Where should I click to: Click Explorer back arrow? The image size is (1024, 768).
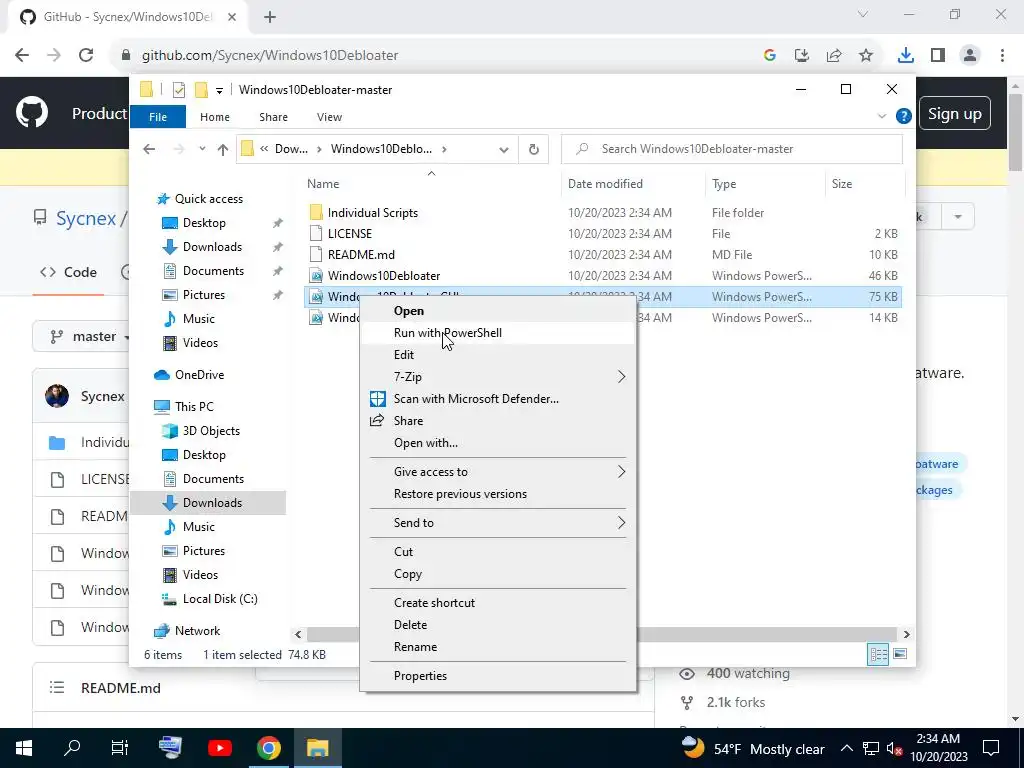(149, 150)
